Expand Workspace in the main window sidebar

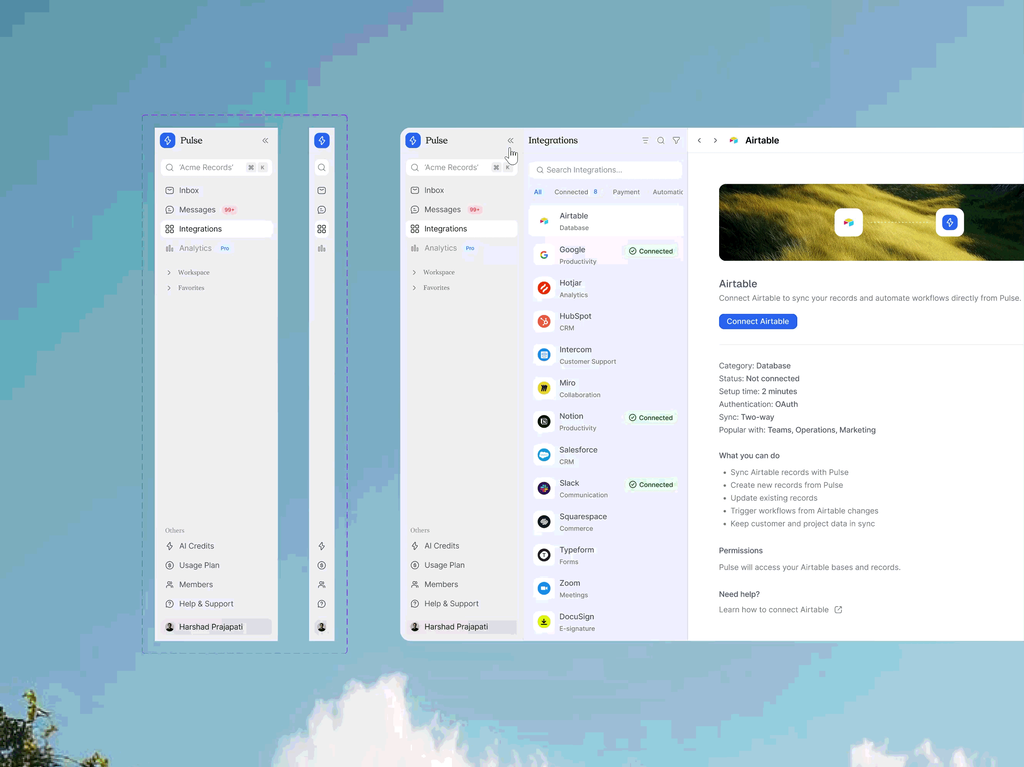click(434, 272)
